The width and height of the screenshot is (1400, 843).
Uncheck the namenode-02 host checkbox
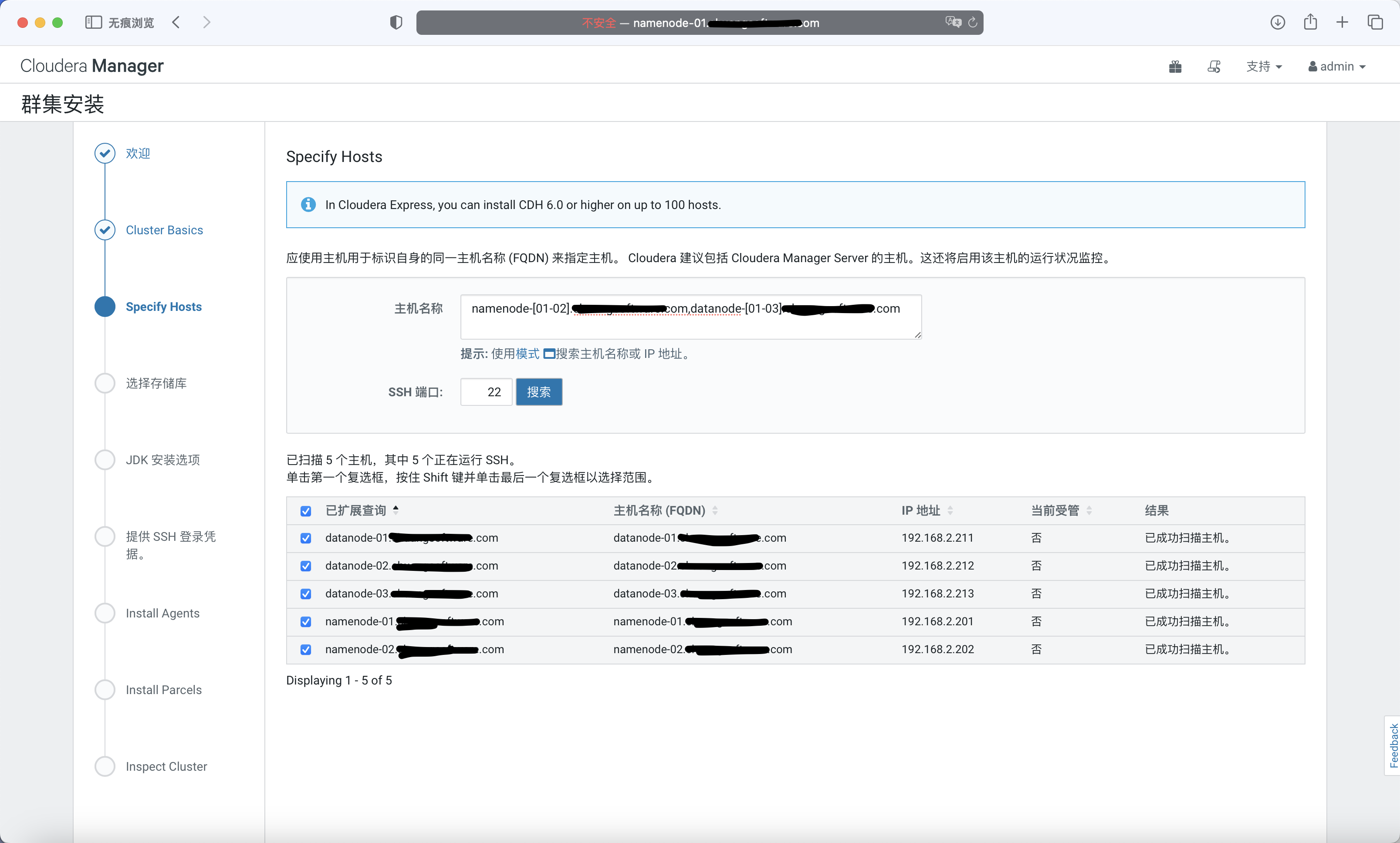point(306,650)
